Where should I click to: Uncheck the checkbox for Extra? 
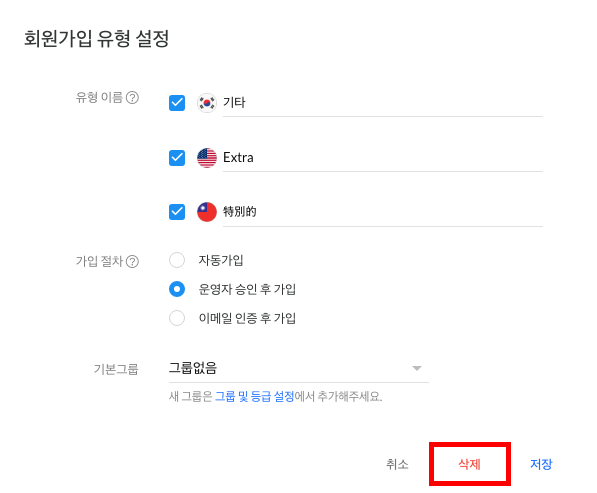pos(177,158)
